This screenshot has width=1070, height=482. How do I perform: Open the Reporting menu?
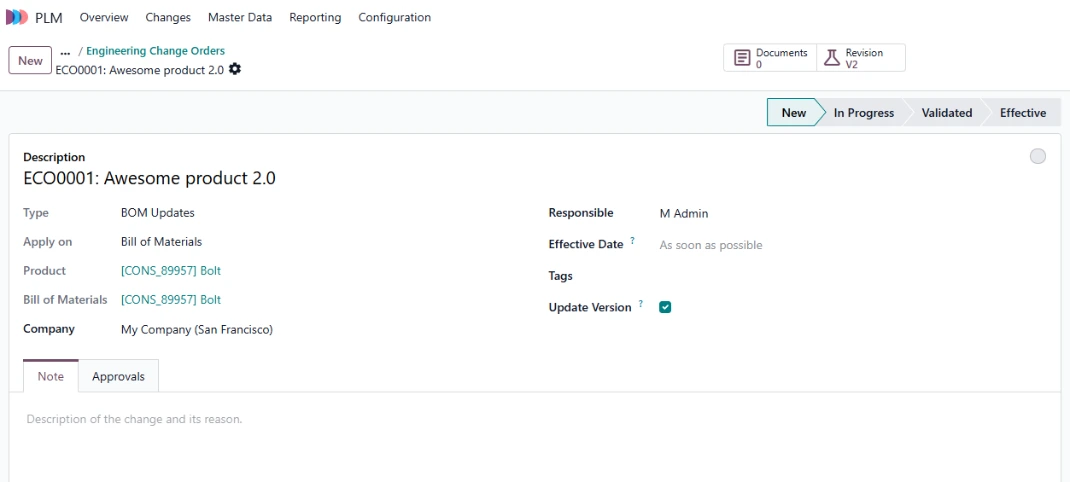315,18
